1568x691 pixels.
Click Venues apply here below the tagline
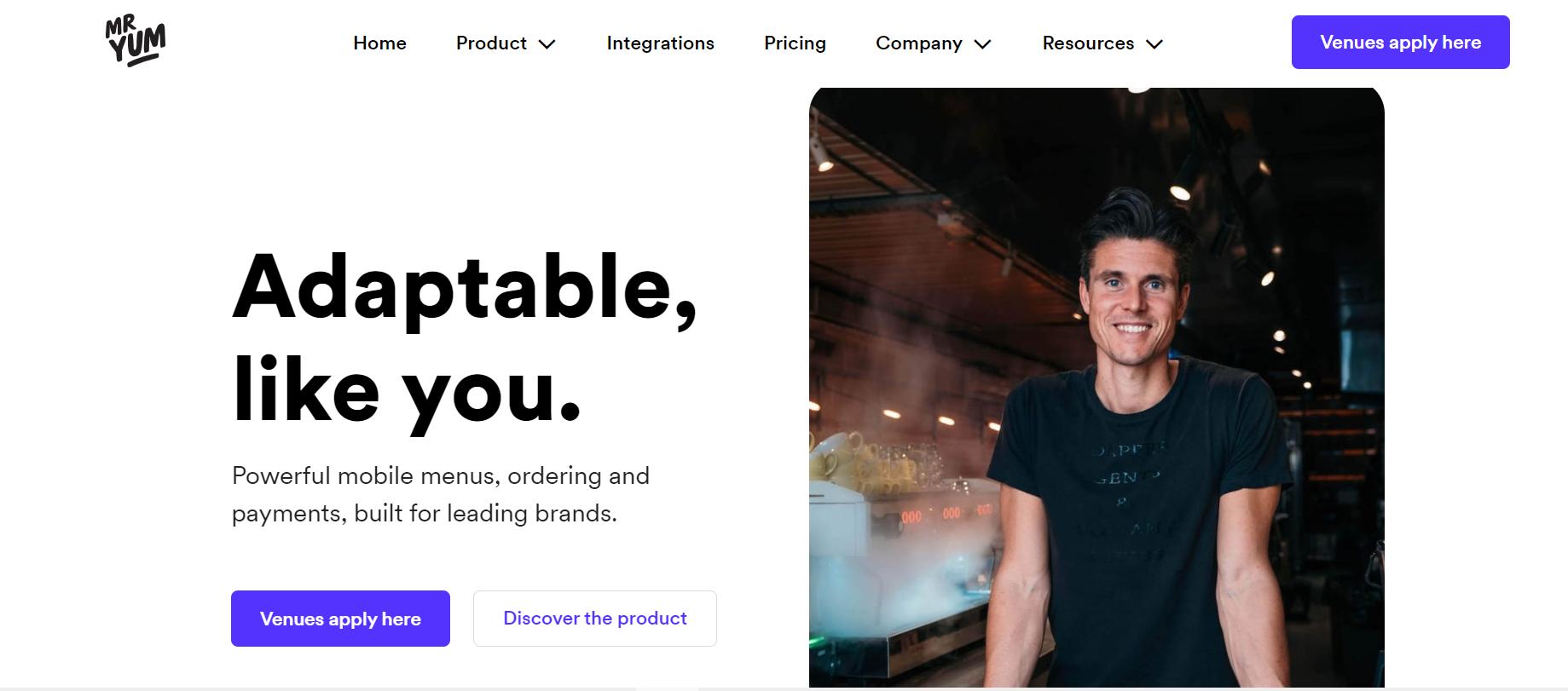(x=340, y=619)
